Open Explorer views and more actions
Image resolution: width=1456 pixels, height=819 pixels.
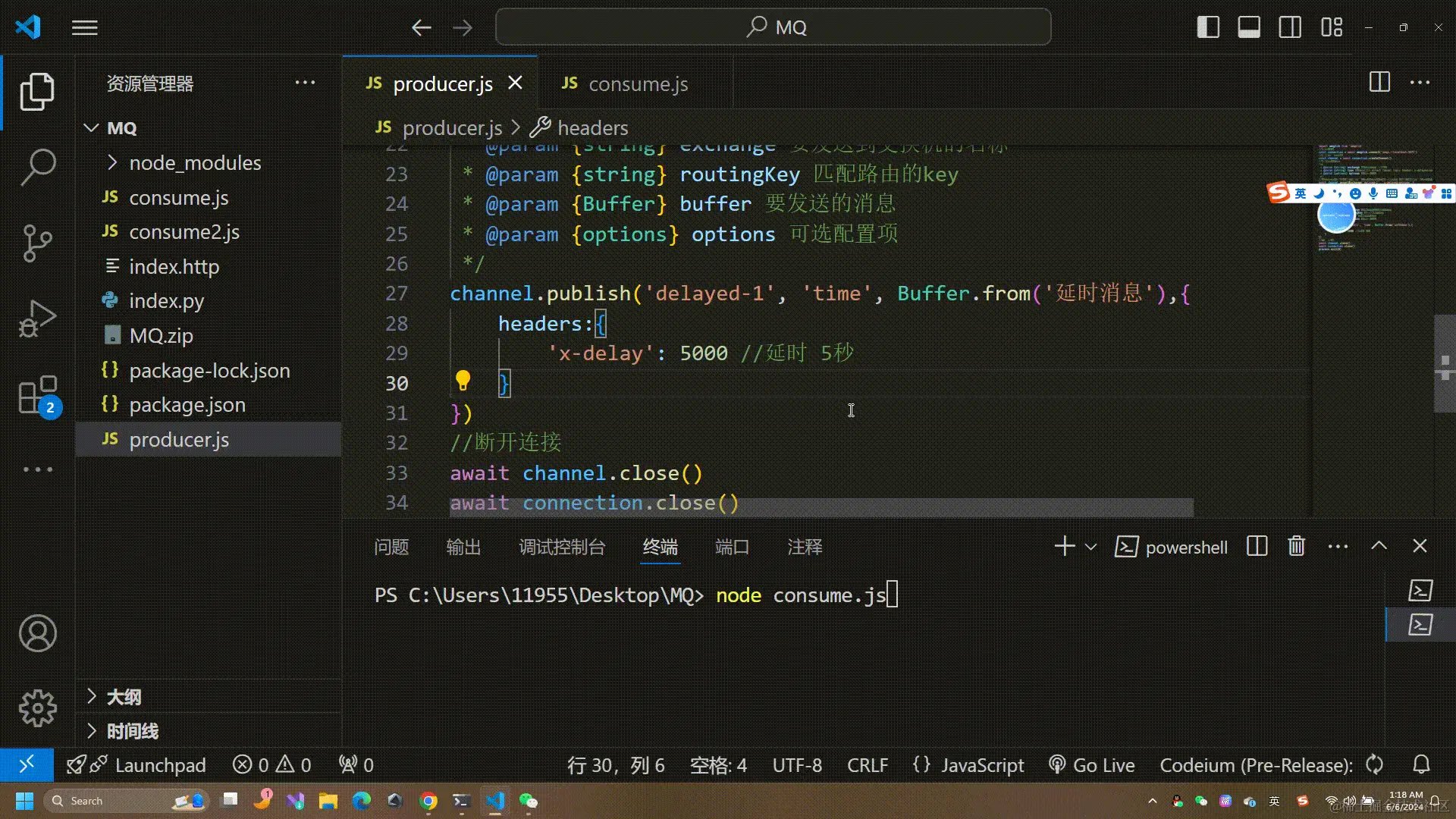(305, 83)
